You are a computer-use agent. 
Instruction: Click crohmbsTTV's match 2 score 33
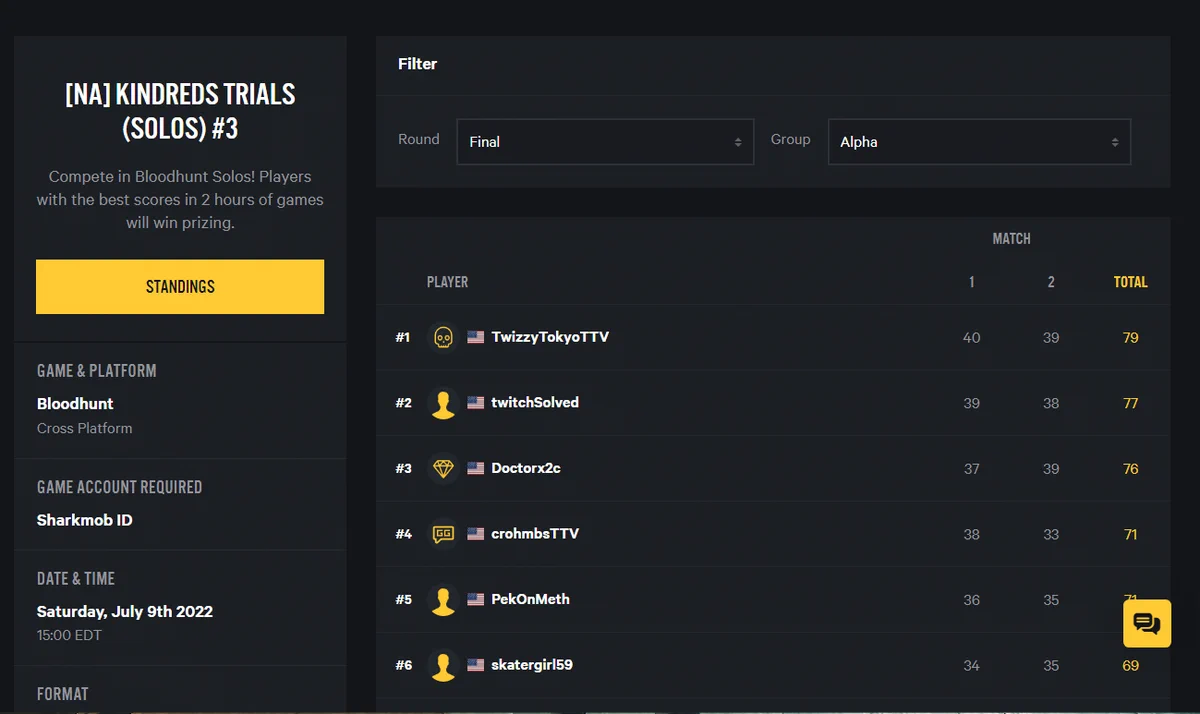pyautogui.click(x=1051, y=534)
